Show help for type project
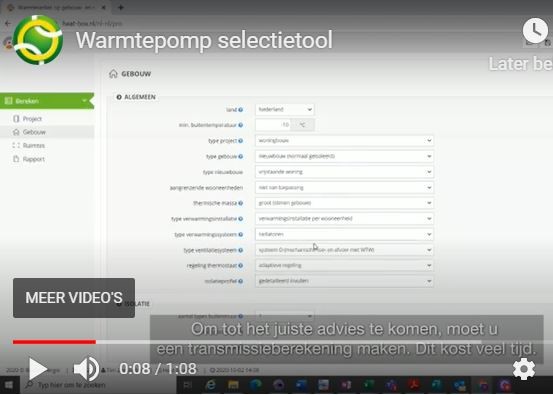 [x=241, y=141]
